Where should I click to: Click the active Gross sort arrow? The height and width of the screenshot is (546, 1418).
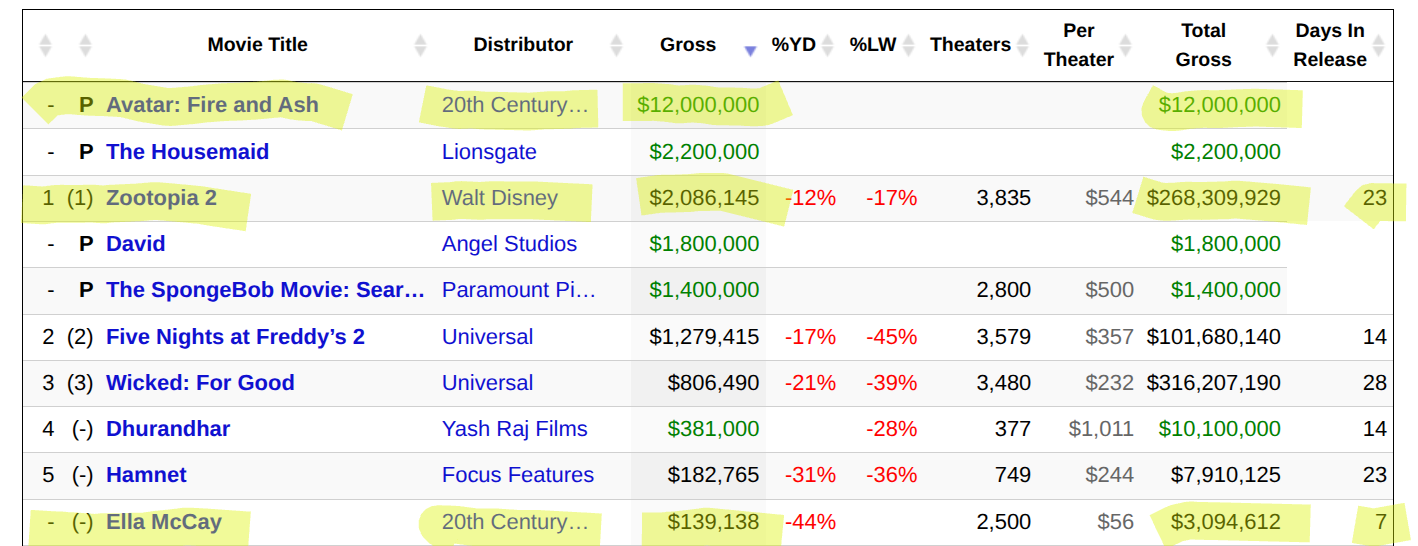tap(750, 51)
